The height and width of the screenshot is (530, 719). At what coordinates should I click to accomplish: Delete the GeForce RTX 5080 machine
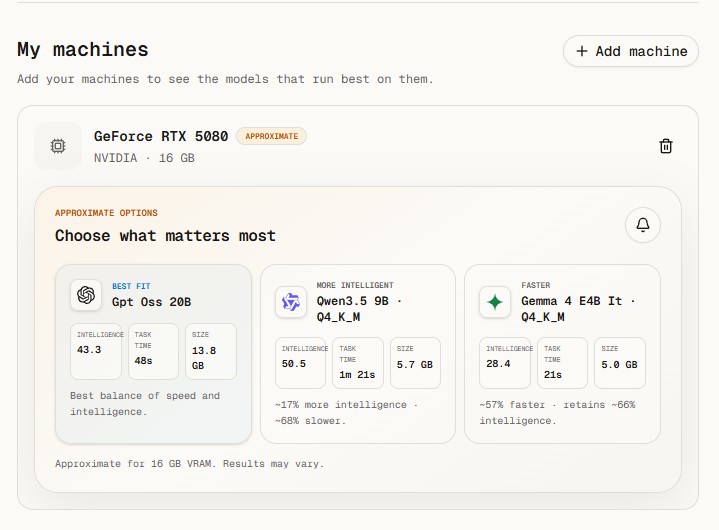[666, 146]
